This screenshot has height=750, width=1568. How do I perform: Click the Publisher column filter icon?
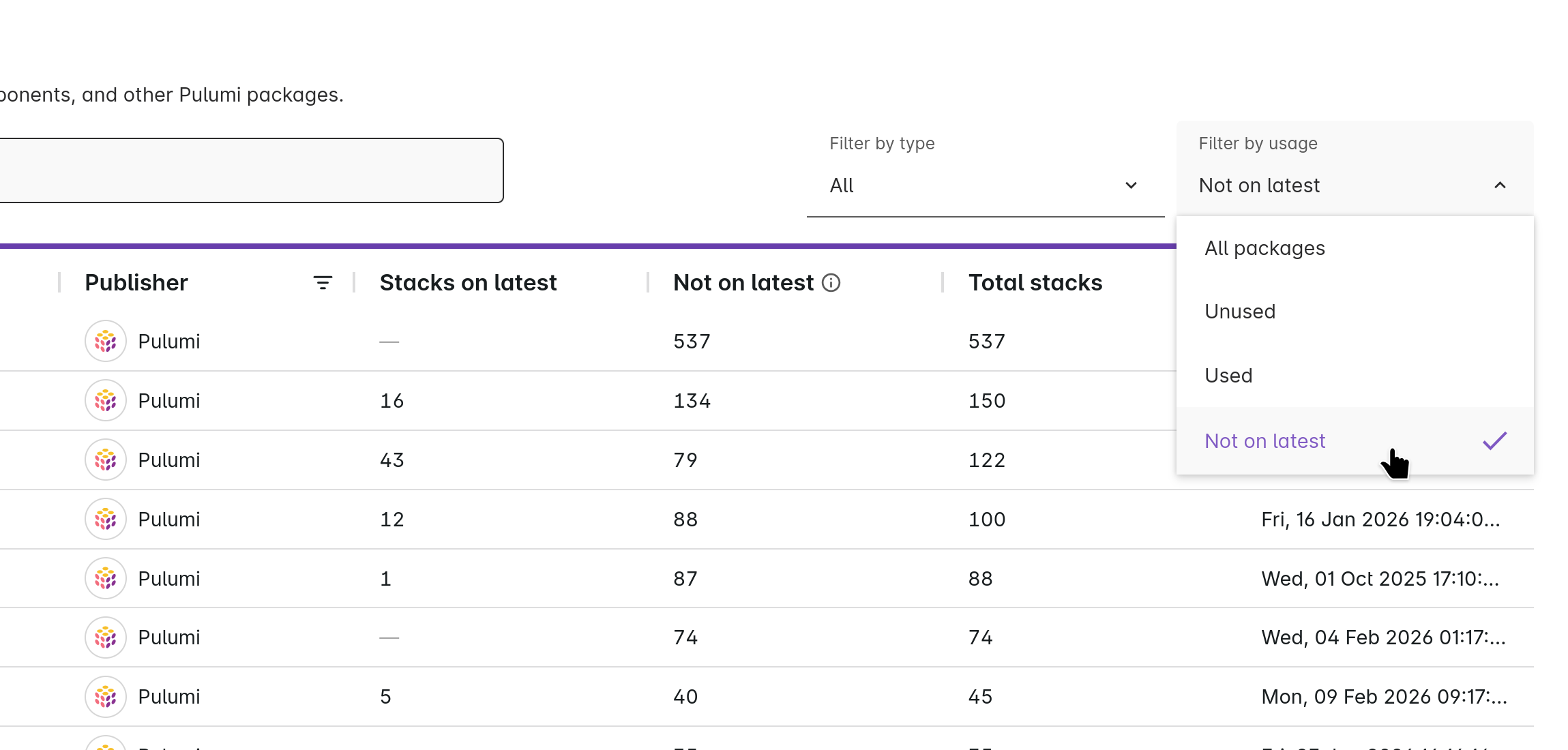click(x=323, y=282)
